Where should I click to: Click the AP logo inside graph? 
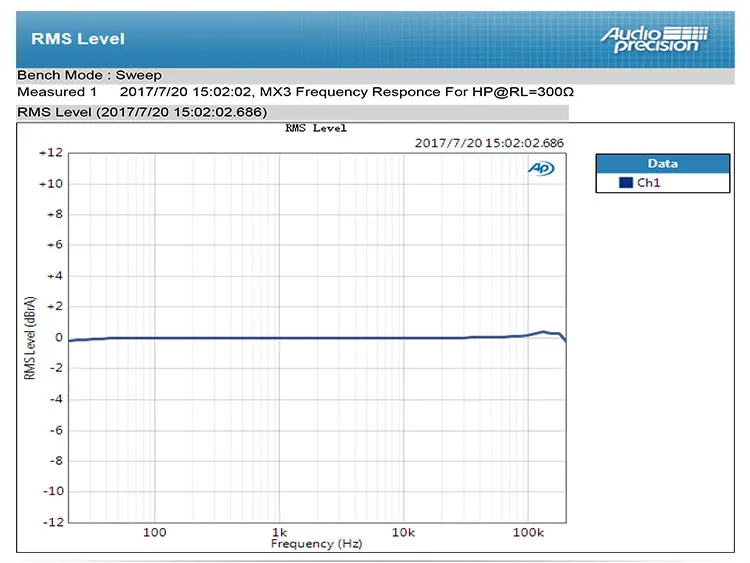[x=541, y=168]
